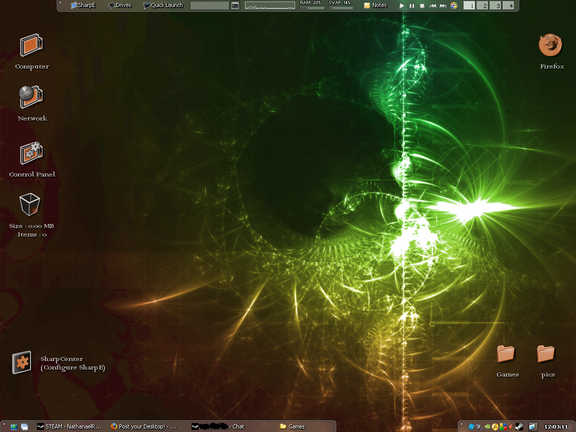Switch to virtual desktop 4
576x432 pixels.
[508, 6]
